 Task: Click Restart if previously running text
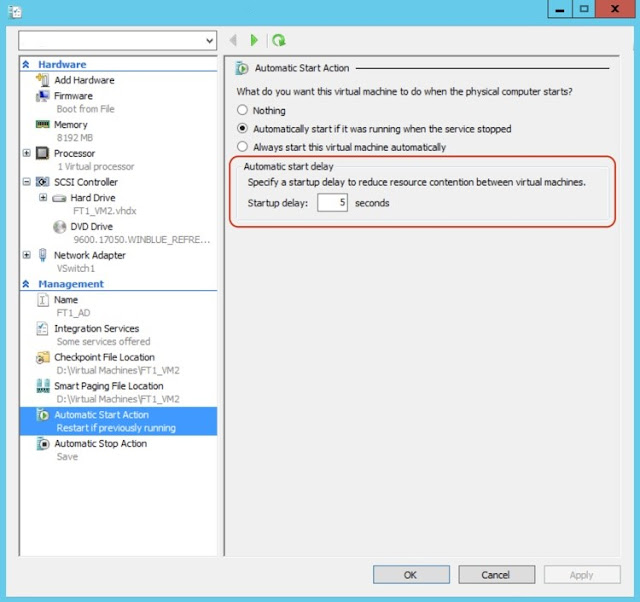(116, 428)
